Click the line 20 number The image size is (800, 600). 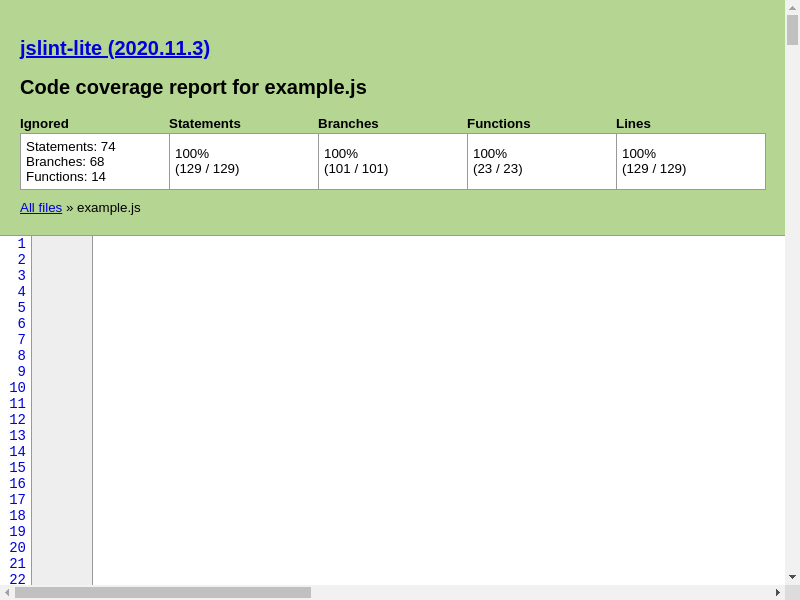(17, 547)
